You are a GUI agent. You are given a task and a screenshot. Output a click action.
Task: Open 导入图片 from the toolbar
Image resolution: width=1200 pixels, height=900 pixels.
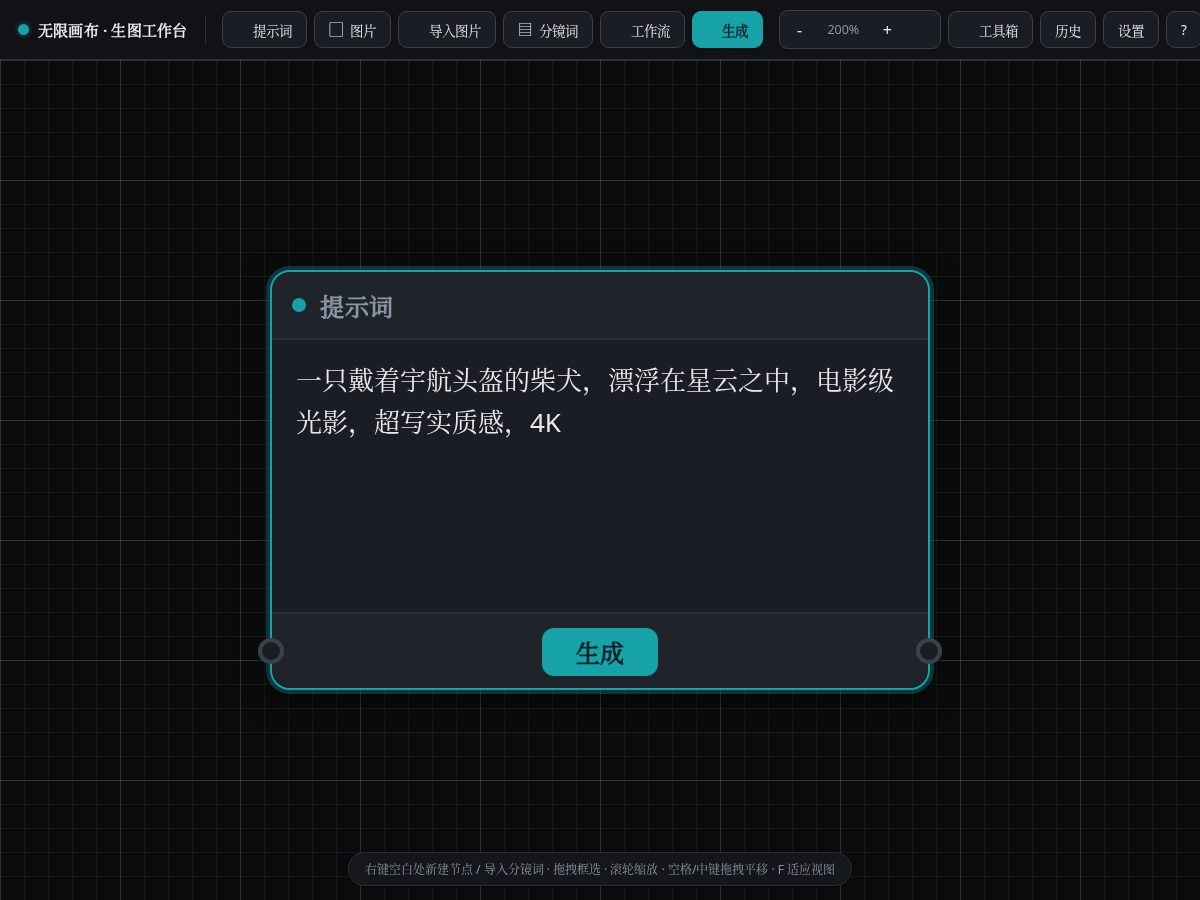click(447, 30)
